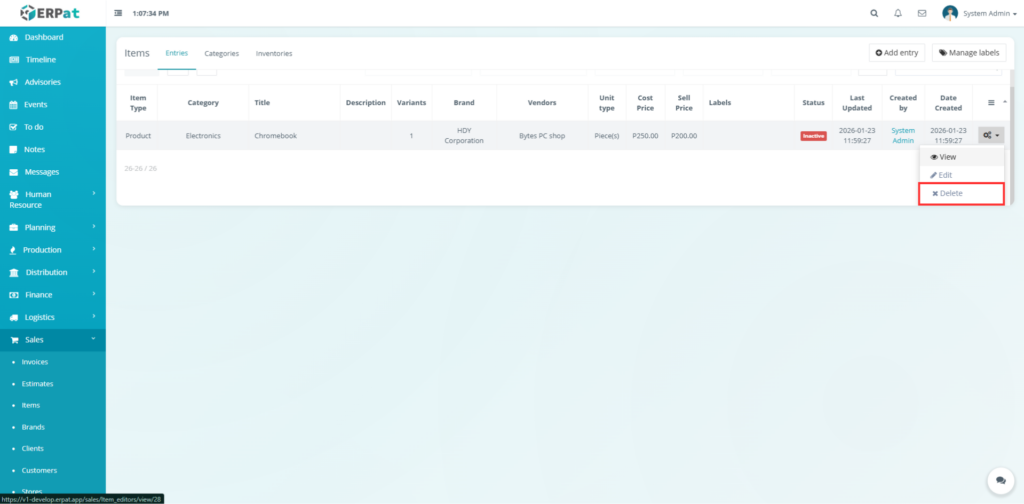The height and width of the screenshot is (504, 1024).
Task: Click the System Admin avatar picture
Action: (x=950, y=13)
